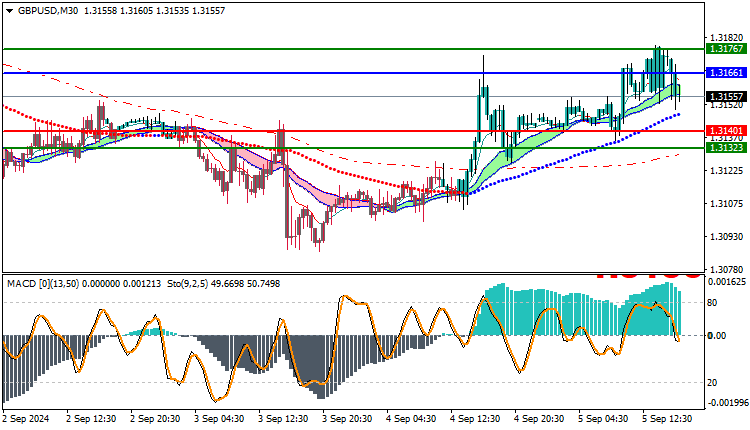Viewport: 750px width, 430px height.
Task: Select the 2 Sep 20:30 time axis label
Action: pos(155,419)
